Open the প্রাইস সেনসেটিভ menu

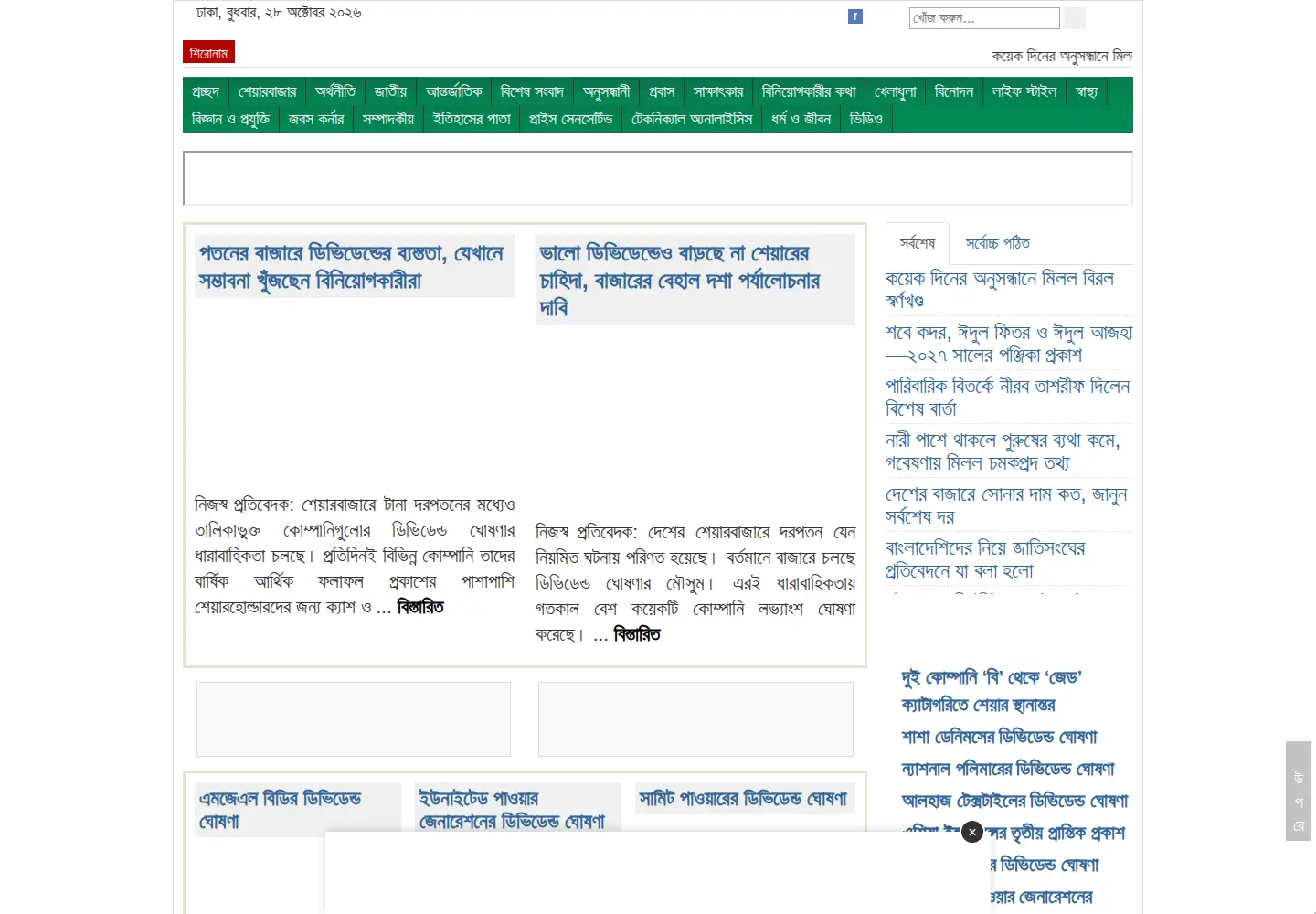click(571, 119)
